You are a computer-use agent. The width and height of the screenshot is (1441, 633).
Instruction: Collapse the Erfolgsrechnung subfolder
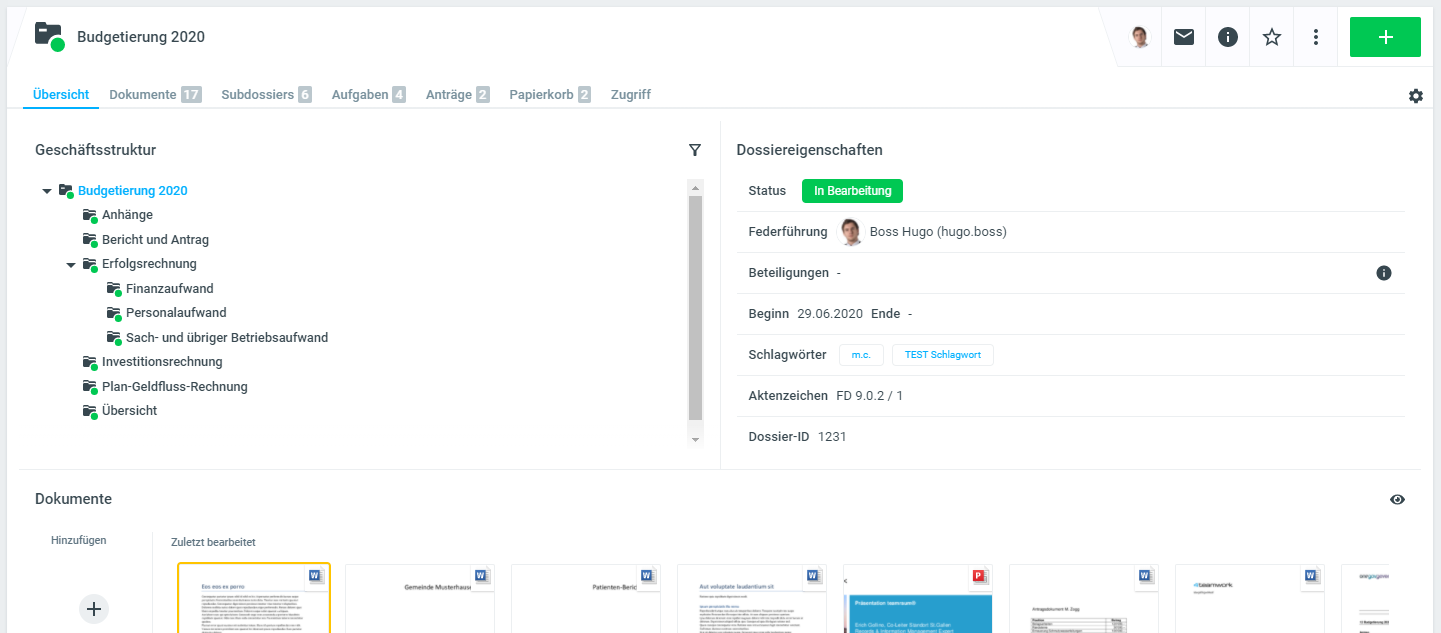coord(71,265)
